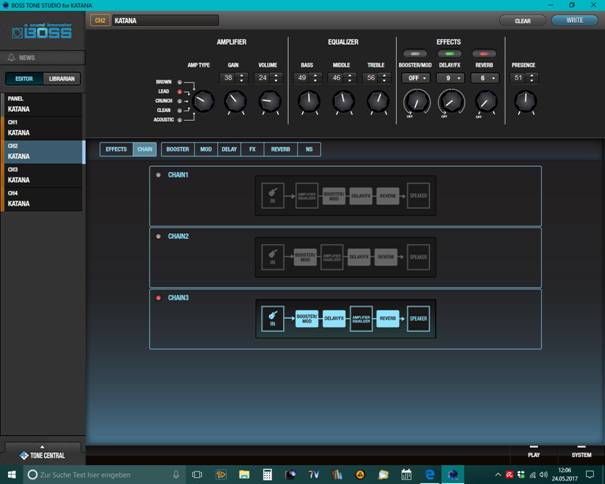Click the REVERB block in CHAIN2
The image size is (605, 484).
386,257
